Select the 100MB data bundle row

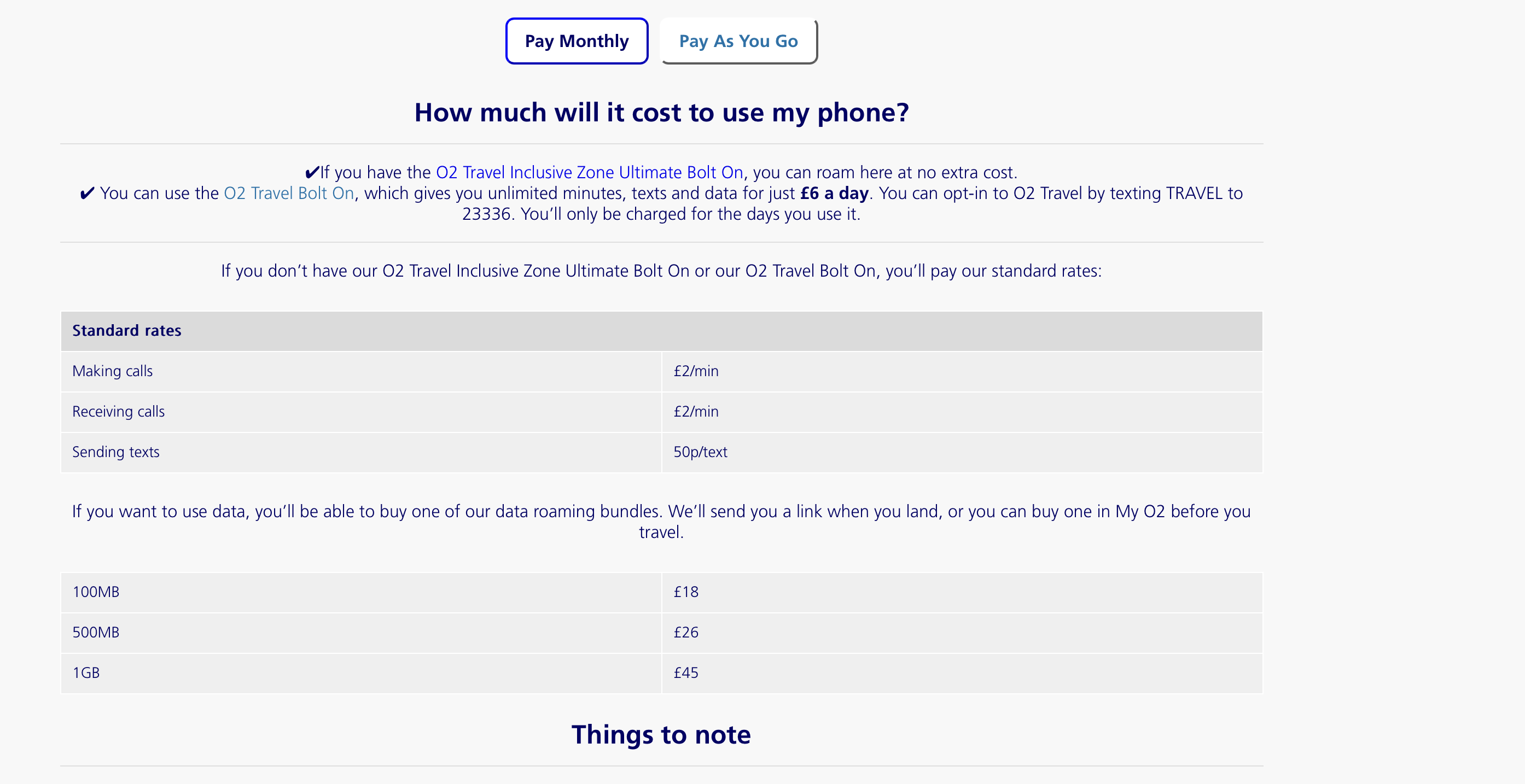tap(95, 592)
